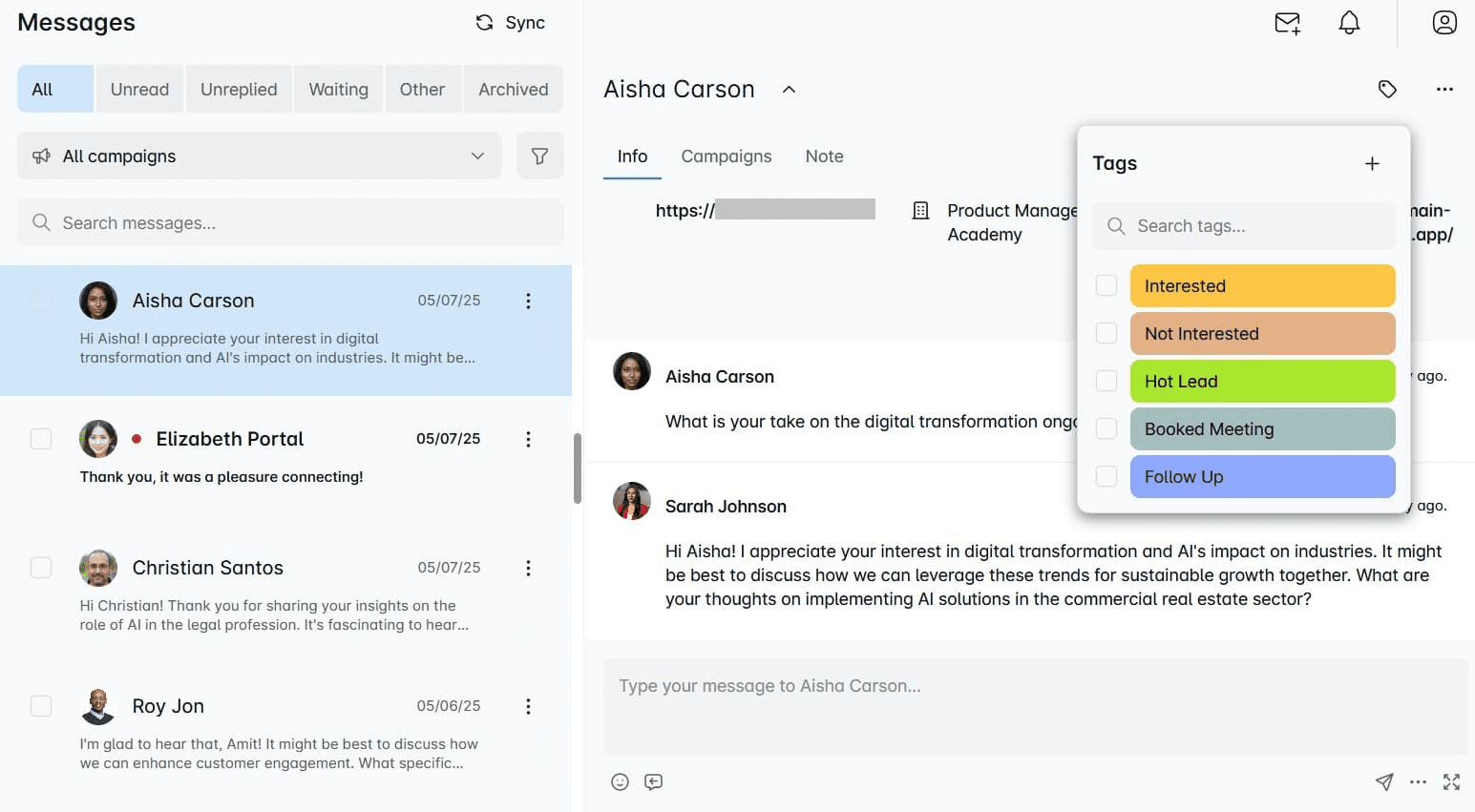1475x812 pixels.
Task: Click the send message icon
Action: (x=1384, y=781)
